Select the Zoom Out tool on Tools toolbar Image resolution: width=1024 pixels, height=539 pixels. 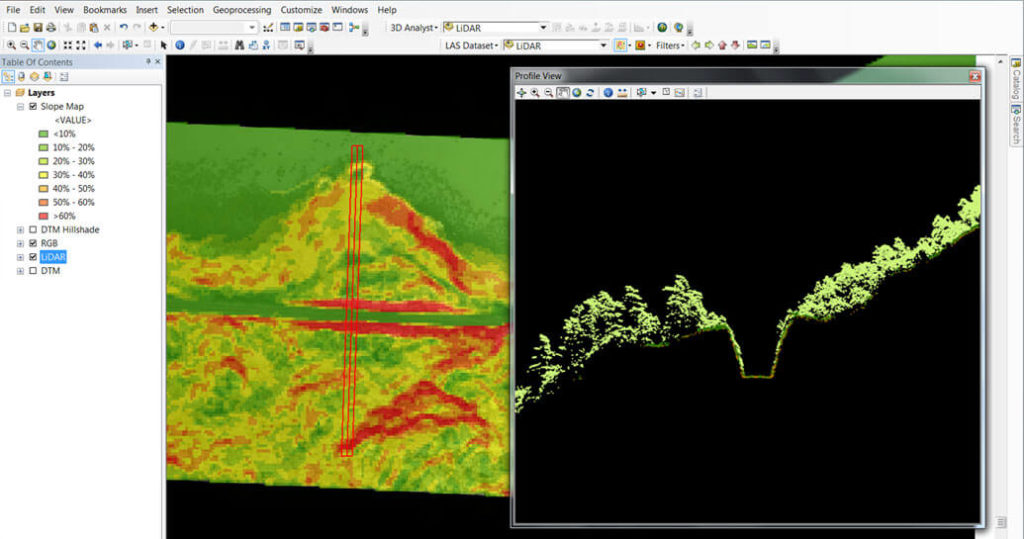24,45
